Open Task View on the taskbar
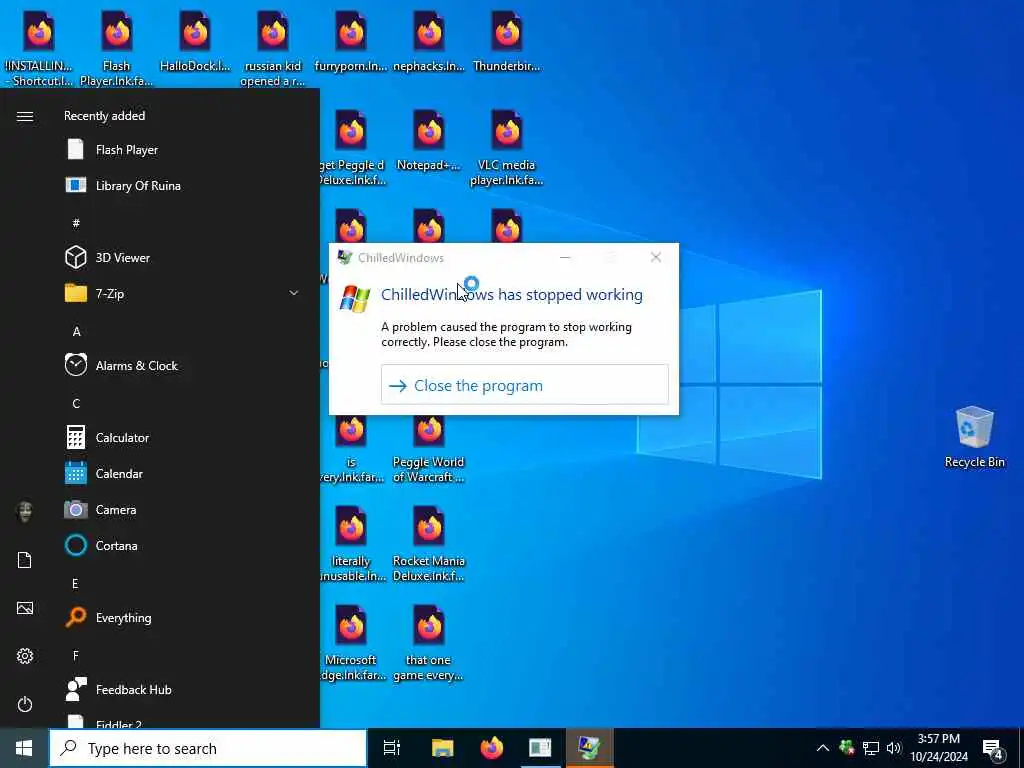 392,748
